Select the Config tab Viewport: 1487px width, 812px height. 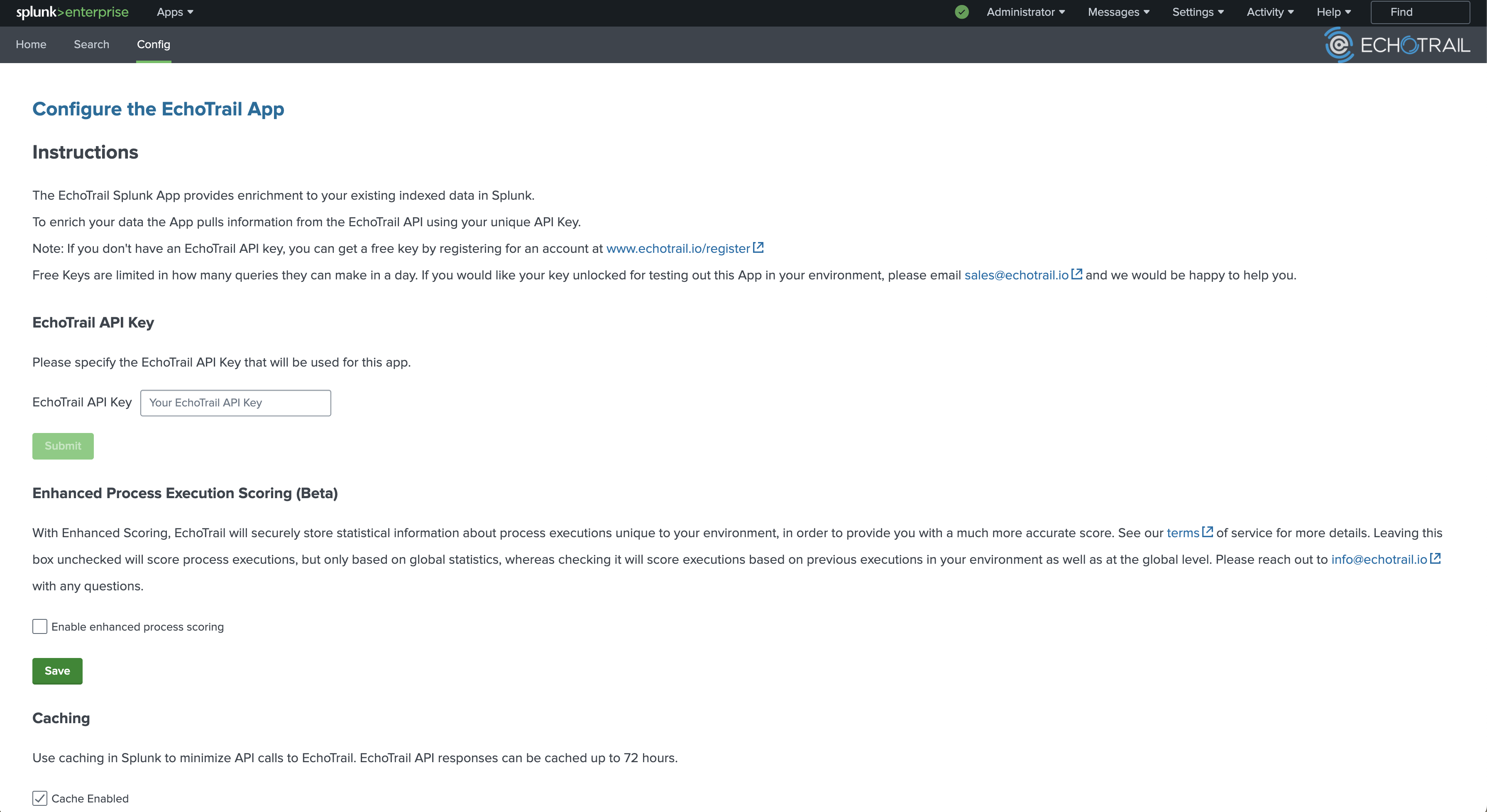154,44
